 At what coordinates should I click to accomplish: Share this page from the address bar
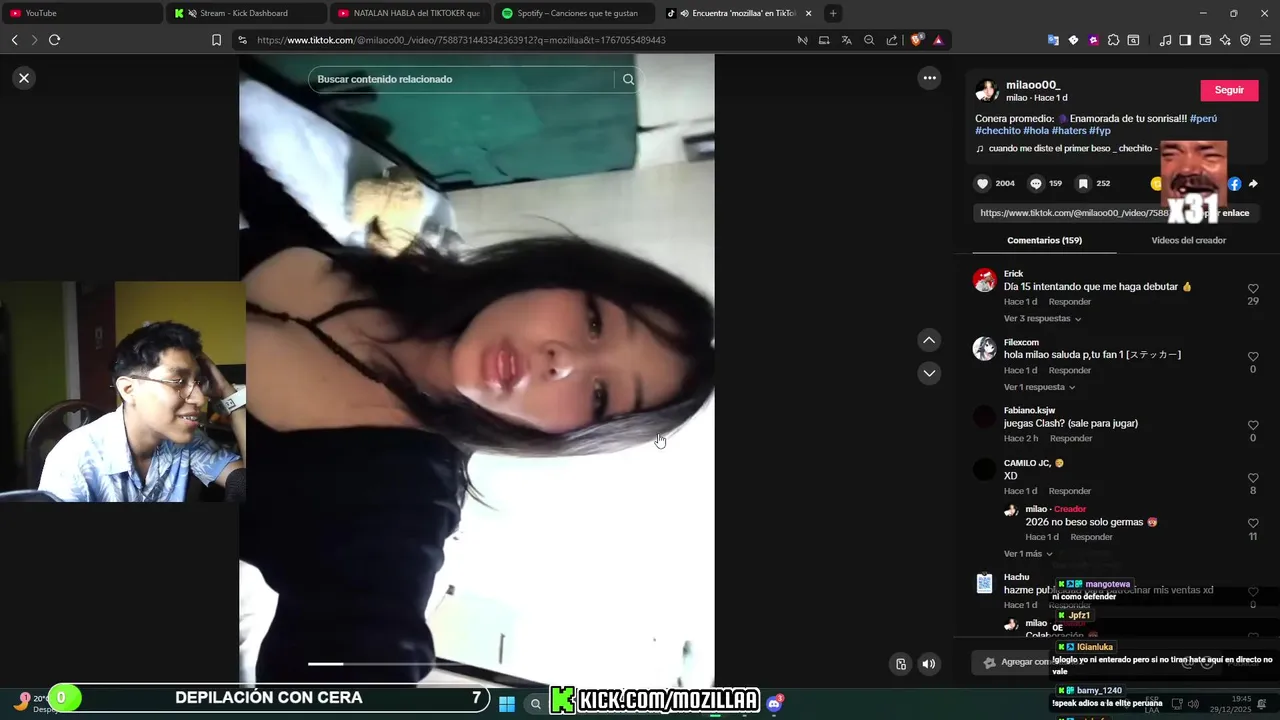click(892, 40)
